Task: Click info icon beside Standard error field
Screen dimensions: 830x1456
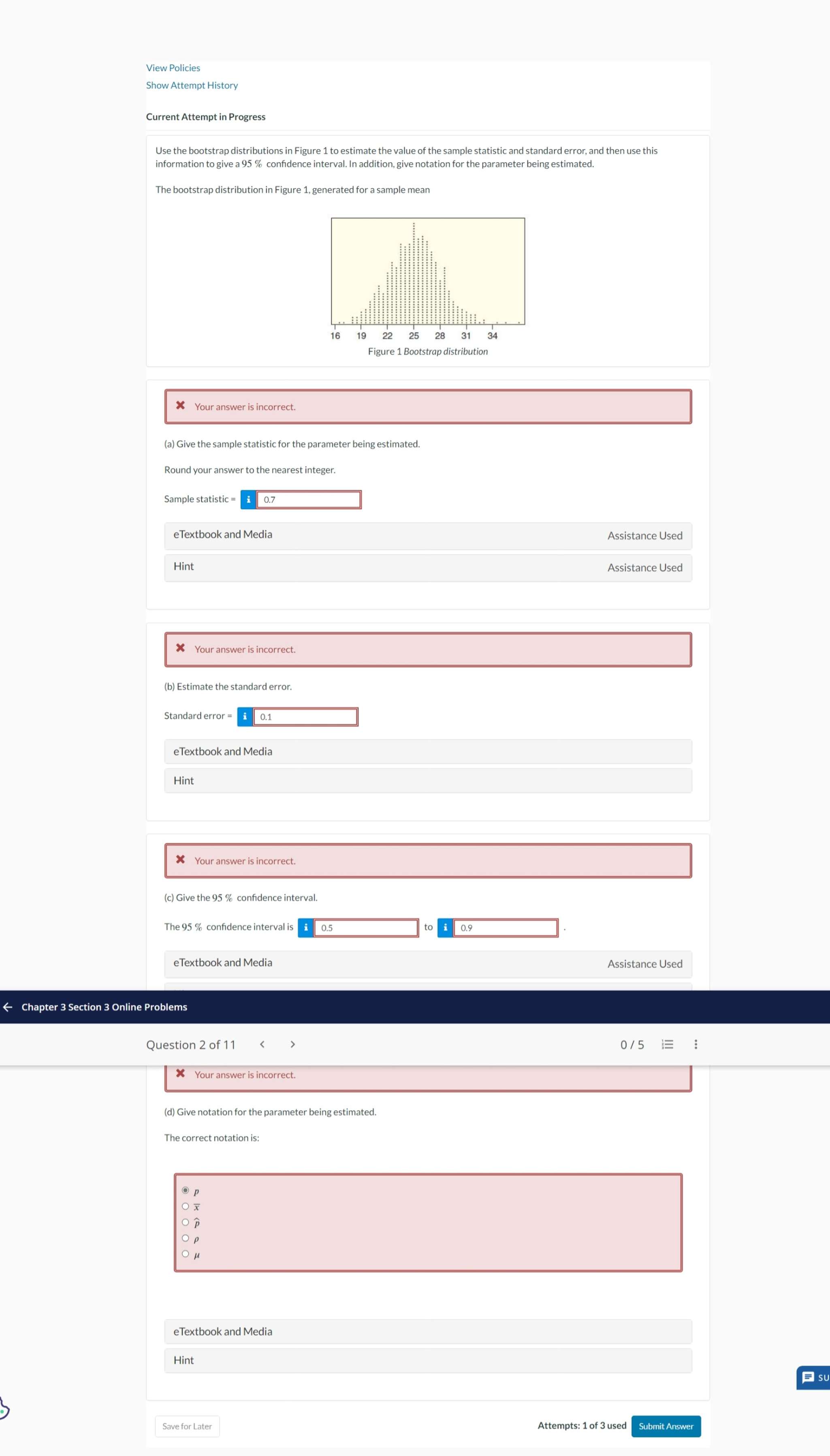Action: point(245,716)
